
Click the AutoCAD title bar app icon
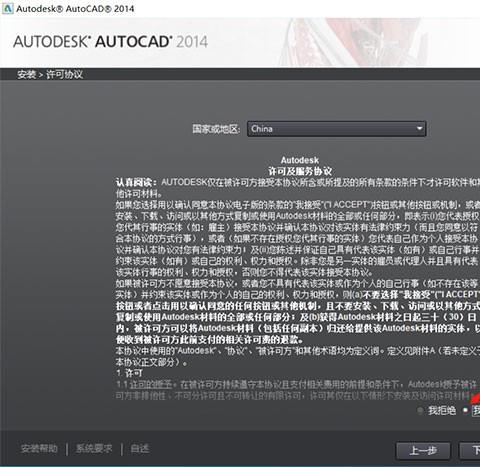pos(7,8)
